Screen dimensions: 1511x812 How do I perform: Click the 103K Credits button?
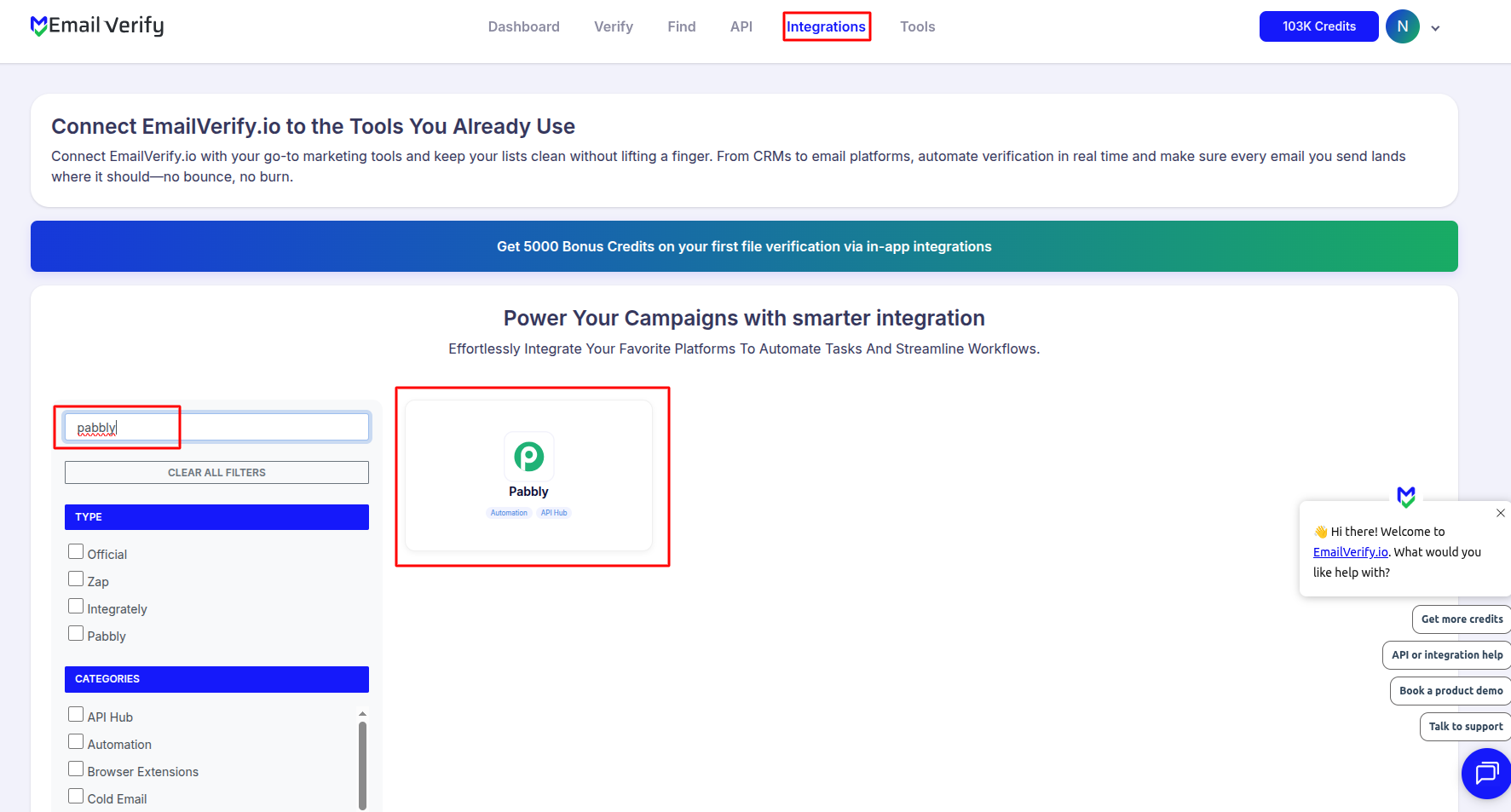[x=1318, y=26]
